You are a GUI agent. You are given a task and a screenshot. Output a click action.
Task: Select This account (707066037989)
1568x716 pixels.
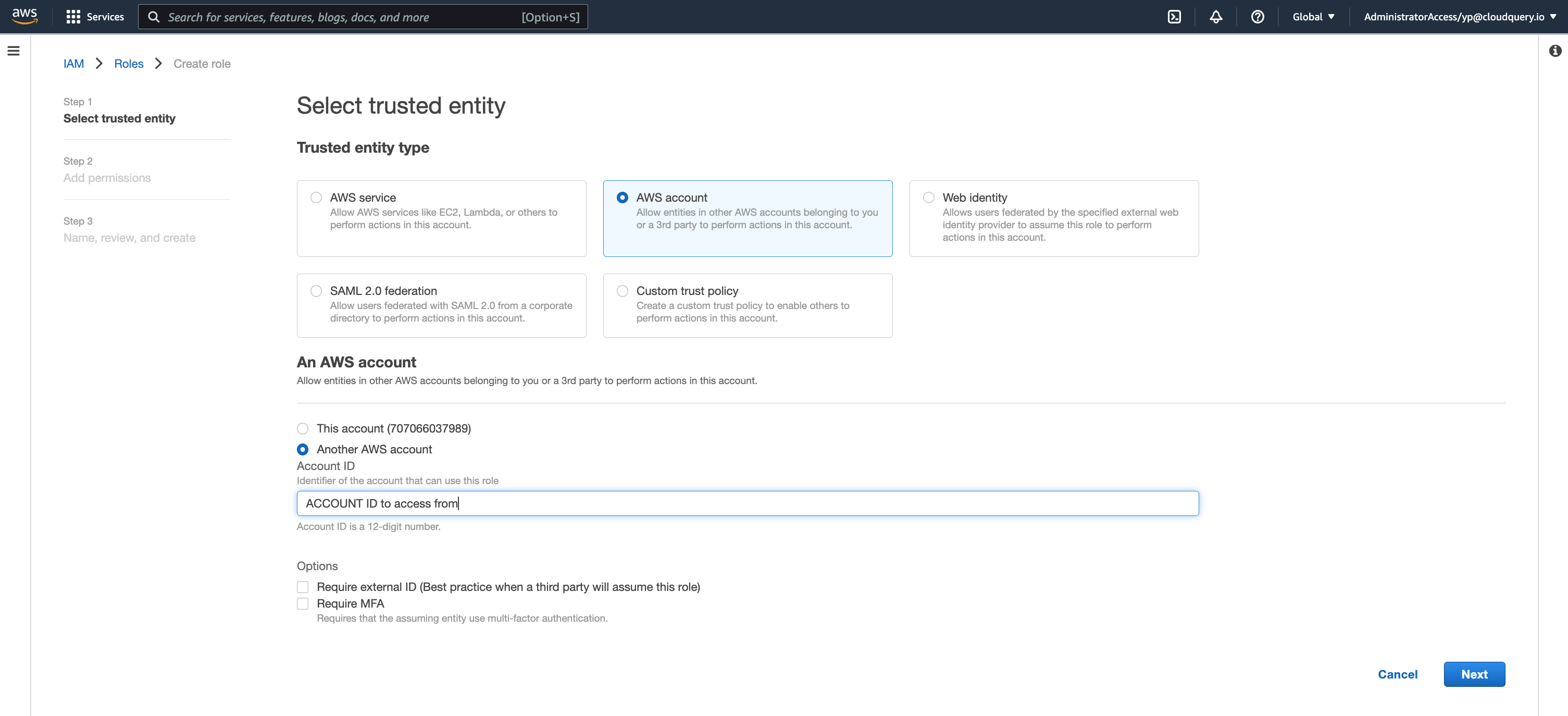[x=303, y=429]
